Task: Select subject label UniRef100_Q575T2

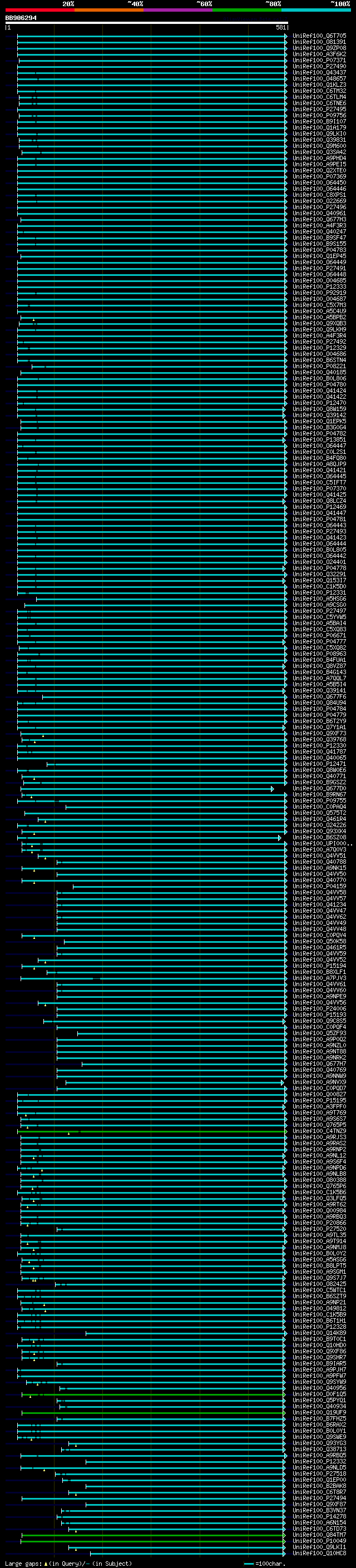Action: pos(319,813)
